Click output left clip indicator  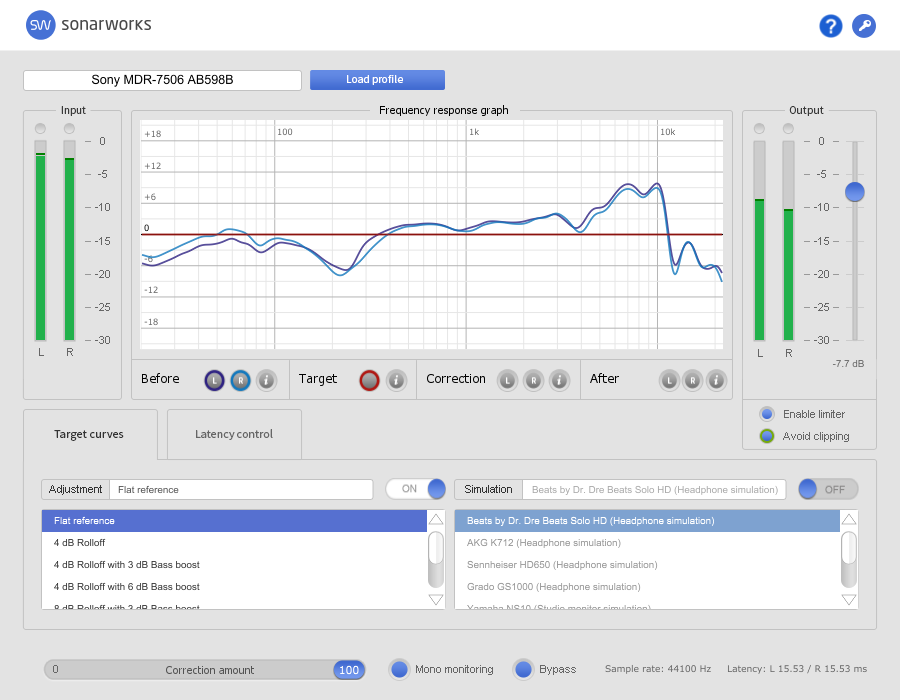click(x=759, y=128)
